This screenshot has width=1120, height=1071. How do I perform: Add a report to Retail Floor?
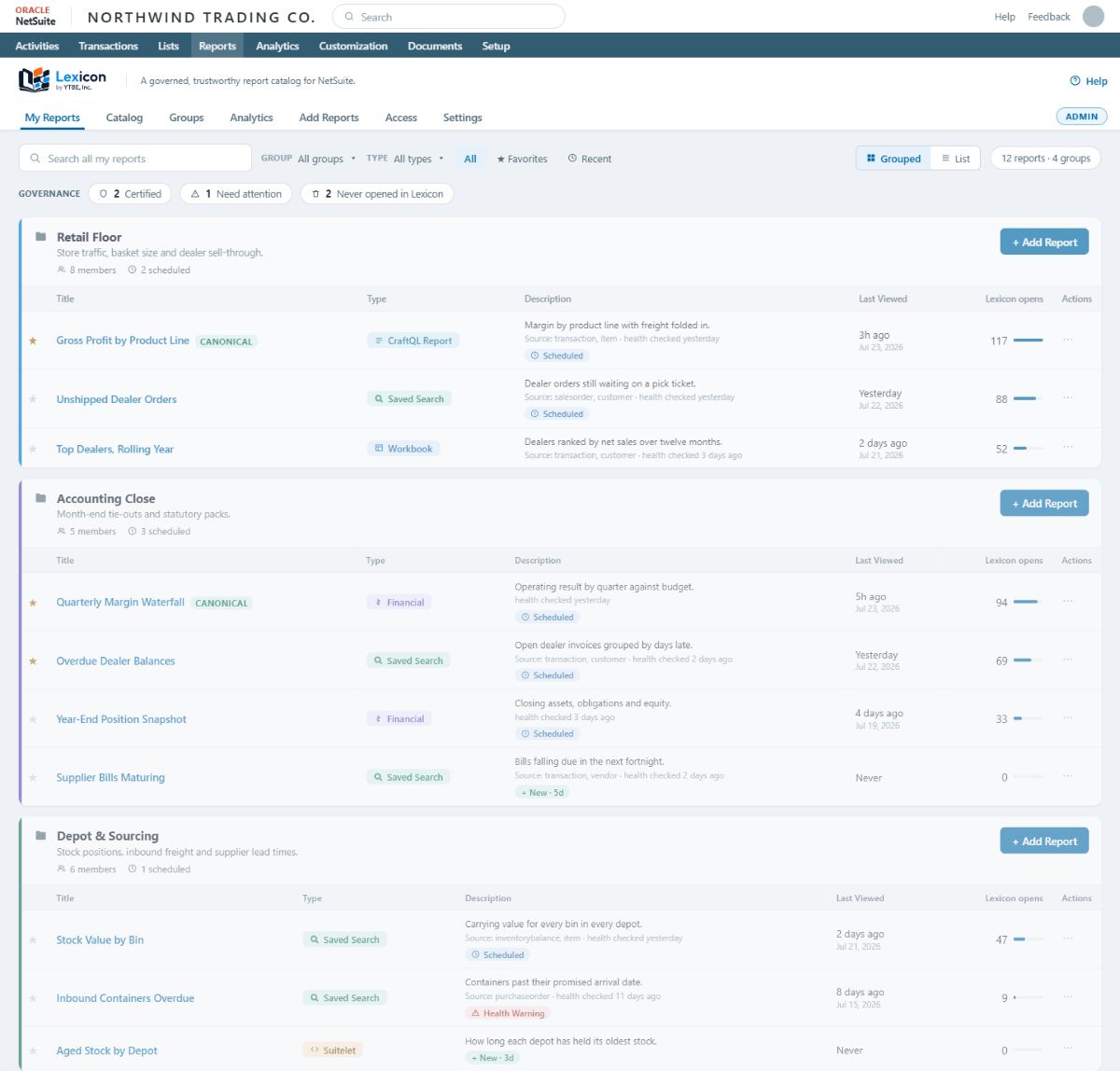coord(1044,242)
